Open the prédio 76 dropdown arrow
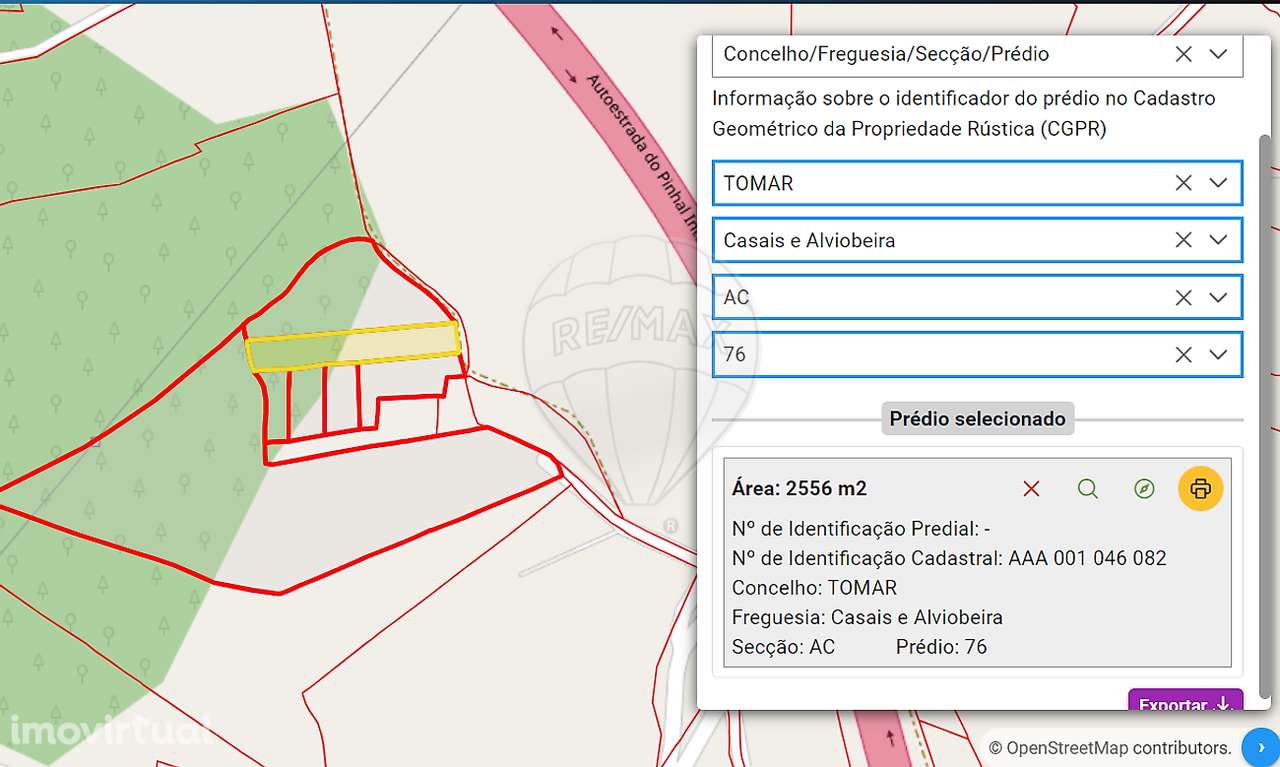1280x767 pixels. point(1218,354)
